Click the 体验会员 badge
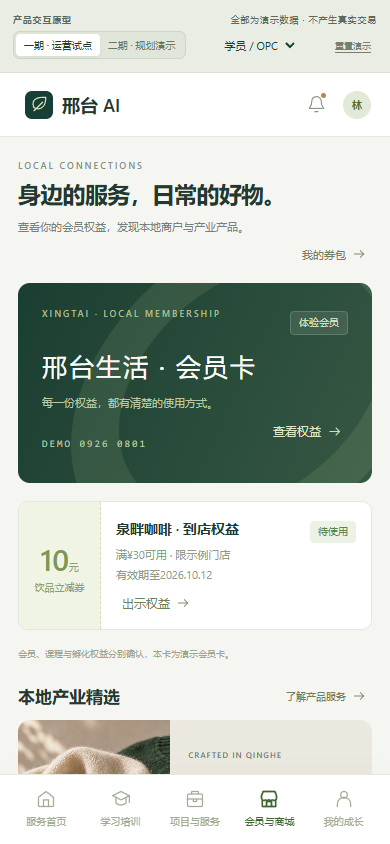Screen dimensions: 390x844 tap(319, 323)
